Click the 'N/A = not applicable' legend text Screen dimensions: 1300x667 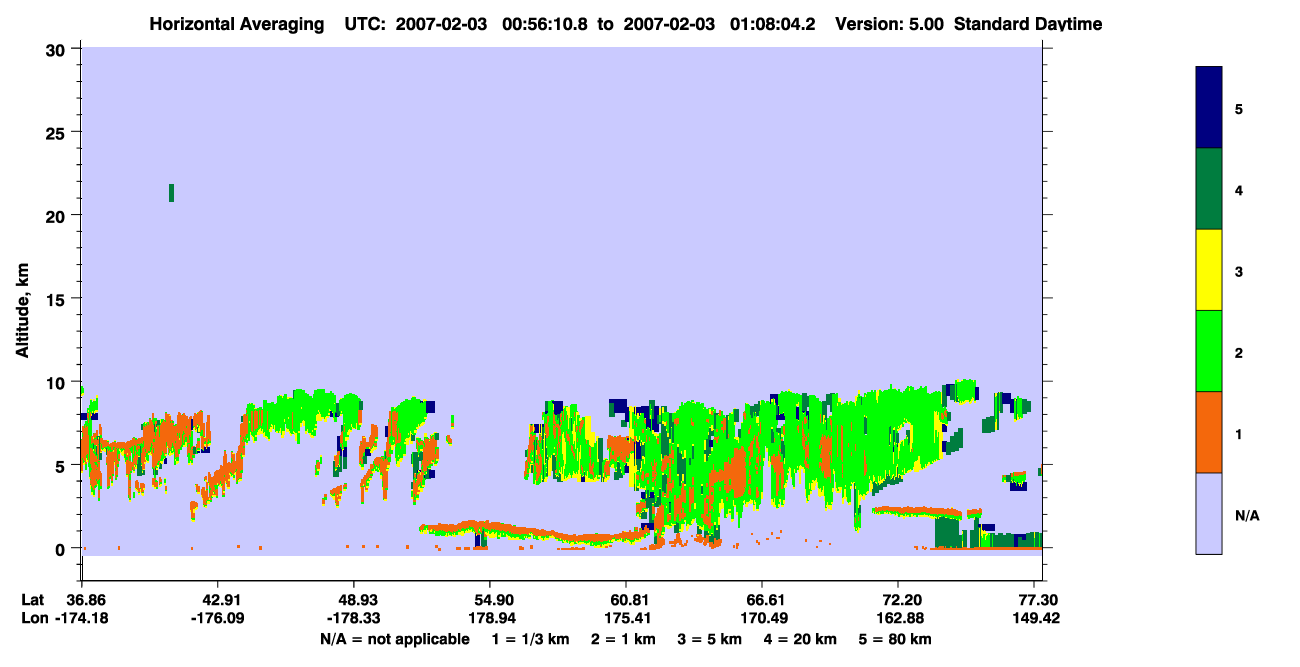395,639
